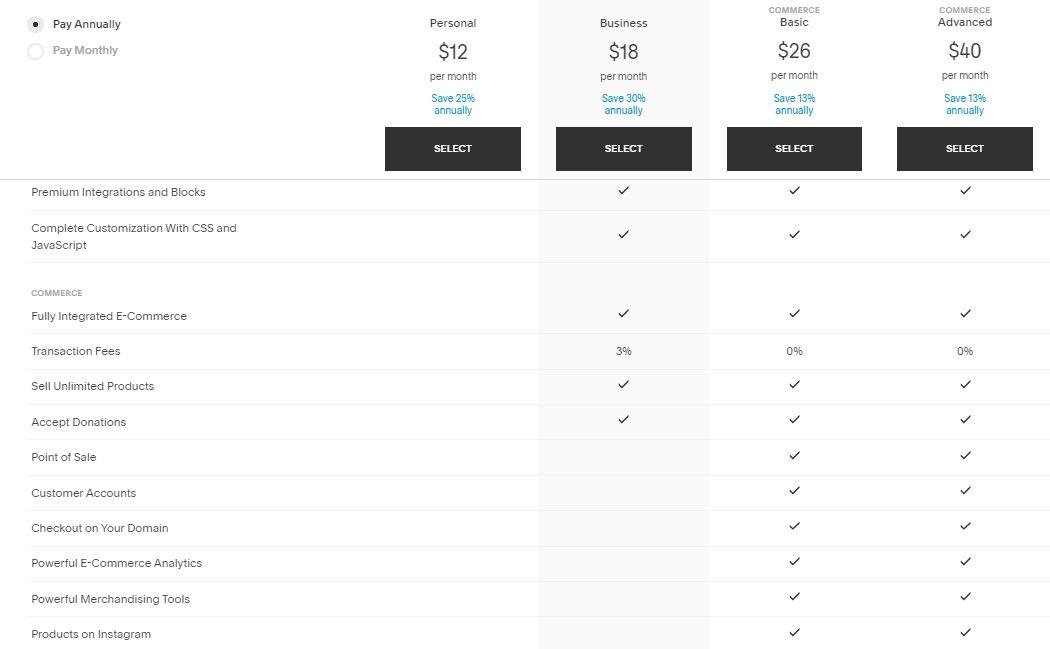Click the $40 per month price
Image resolution: width=1050 pixels, height=649 pixels.
(964, 50)
